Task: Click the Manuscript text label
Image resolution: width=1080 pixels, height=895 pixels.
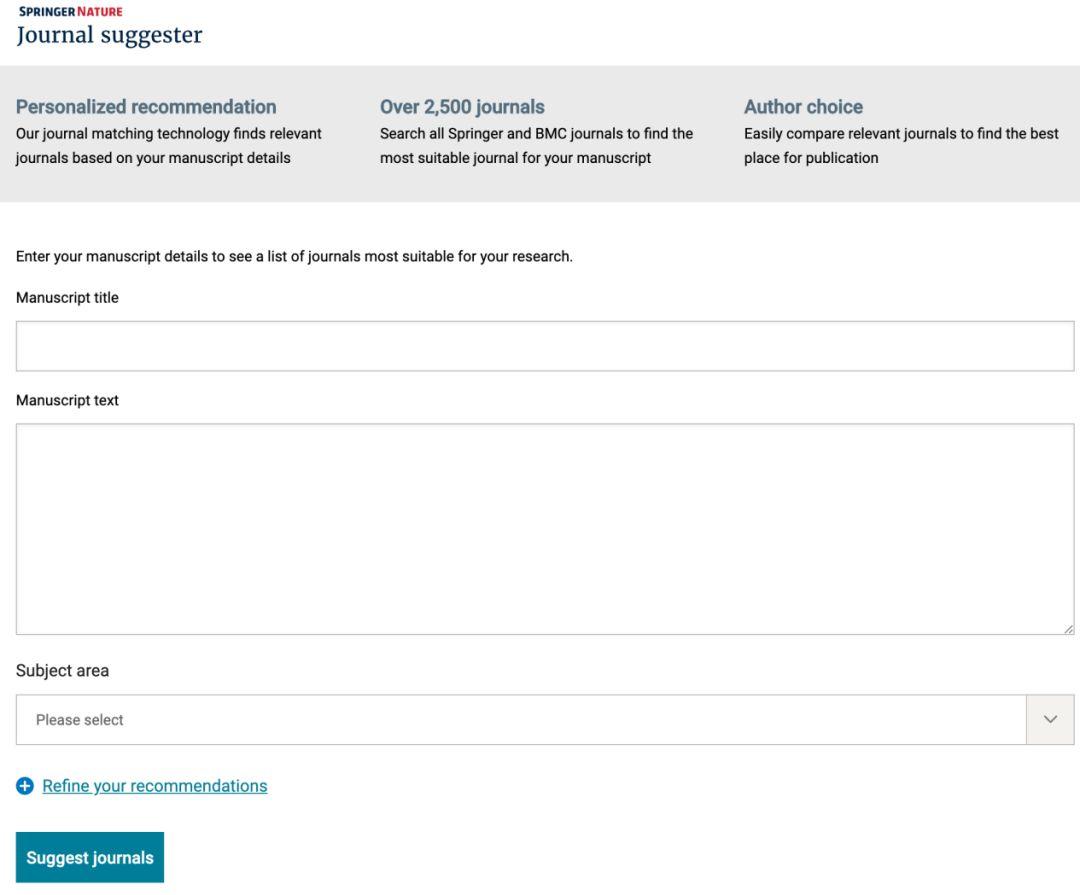Action: pos(67,400)
